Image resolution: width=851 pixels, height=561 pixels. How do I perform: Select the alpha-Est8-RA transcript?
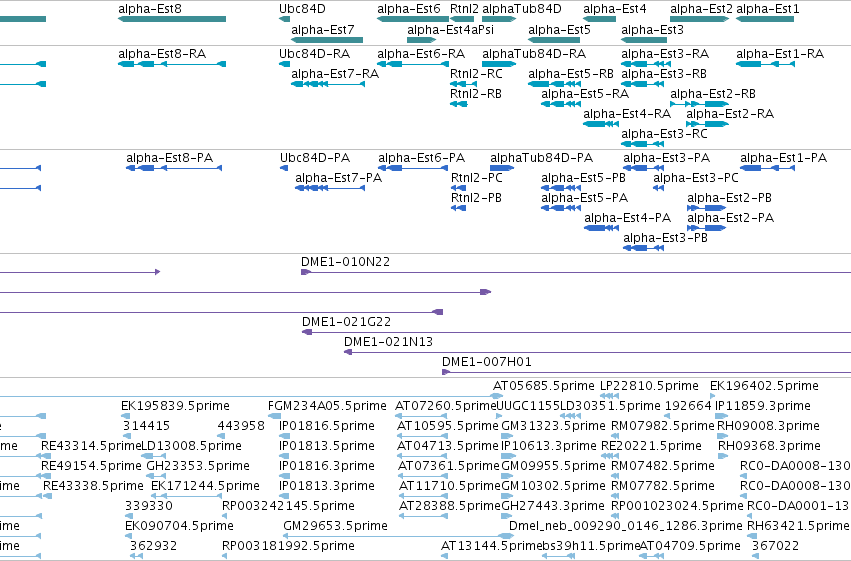172,64
